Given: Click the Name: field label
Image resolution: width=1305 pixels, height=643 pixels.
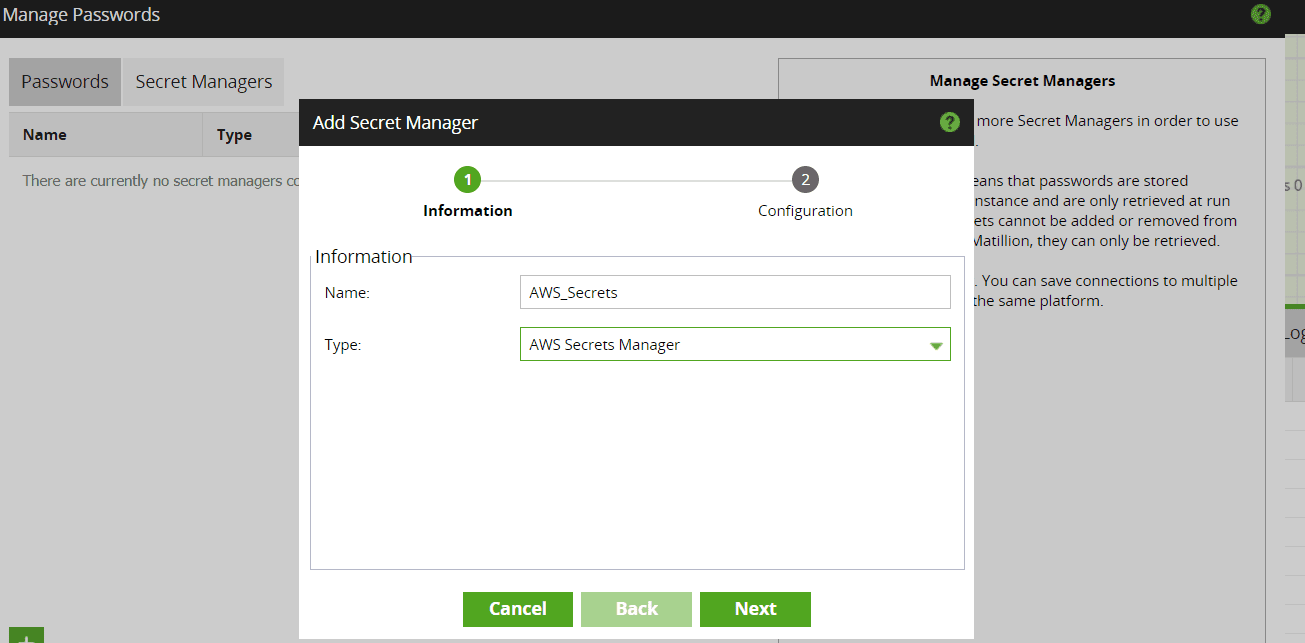Looking at the screenshot, I should [x=347, y=293].
